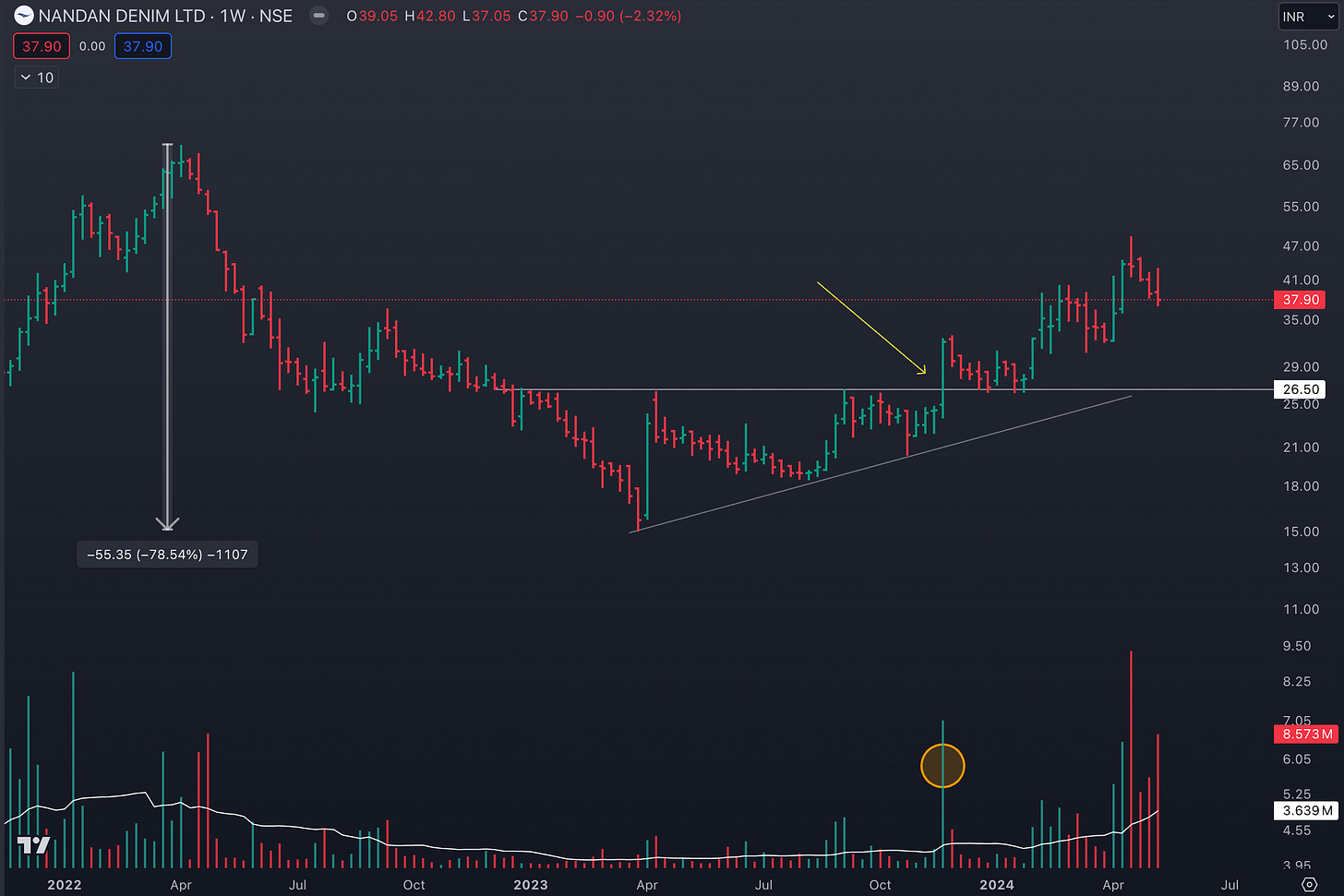Click the Nandan Denim symbol logo icon
1344x896 pixels.
[x=24, y=16]
